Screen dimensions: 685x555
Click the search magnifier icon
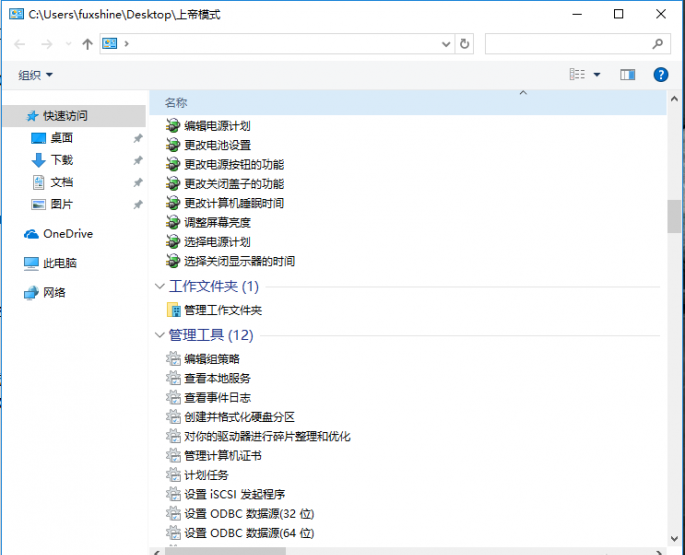pos(658,44)
